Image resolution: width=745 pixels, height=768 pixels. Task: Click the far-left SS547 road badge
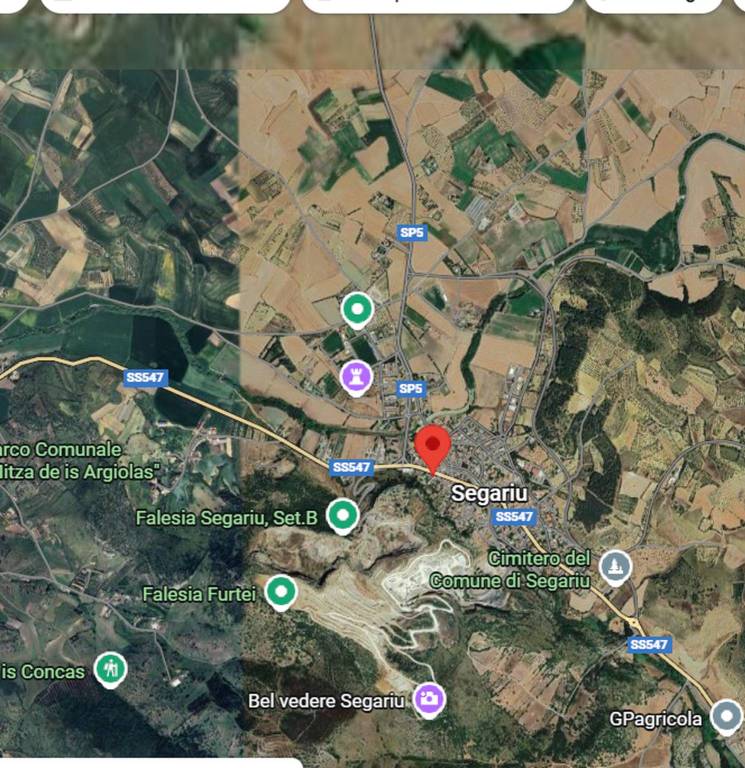(145, 377)
